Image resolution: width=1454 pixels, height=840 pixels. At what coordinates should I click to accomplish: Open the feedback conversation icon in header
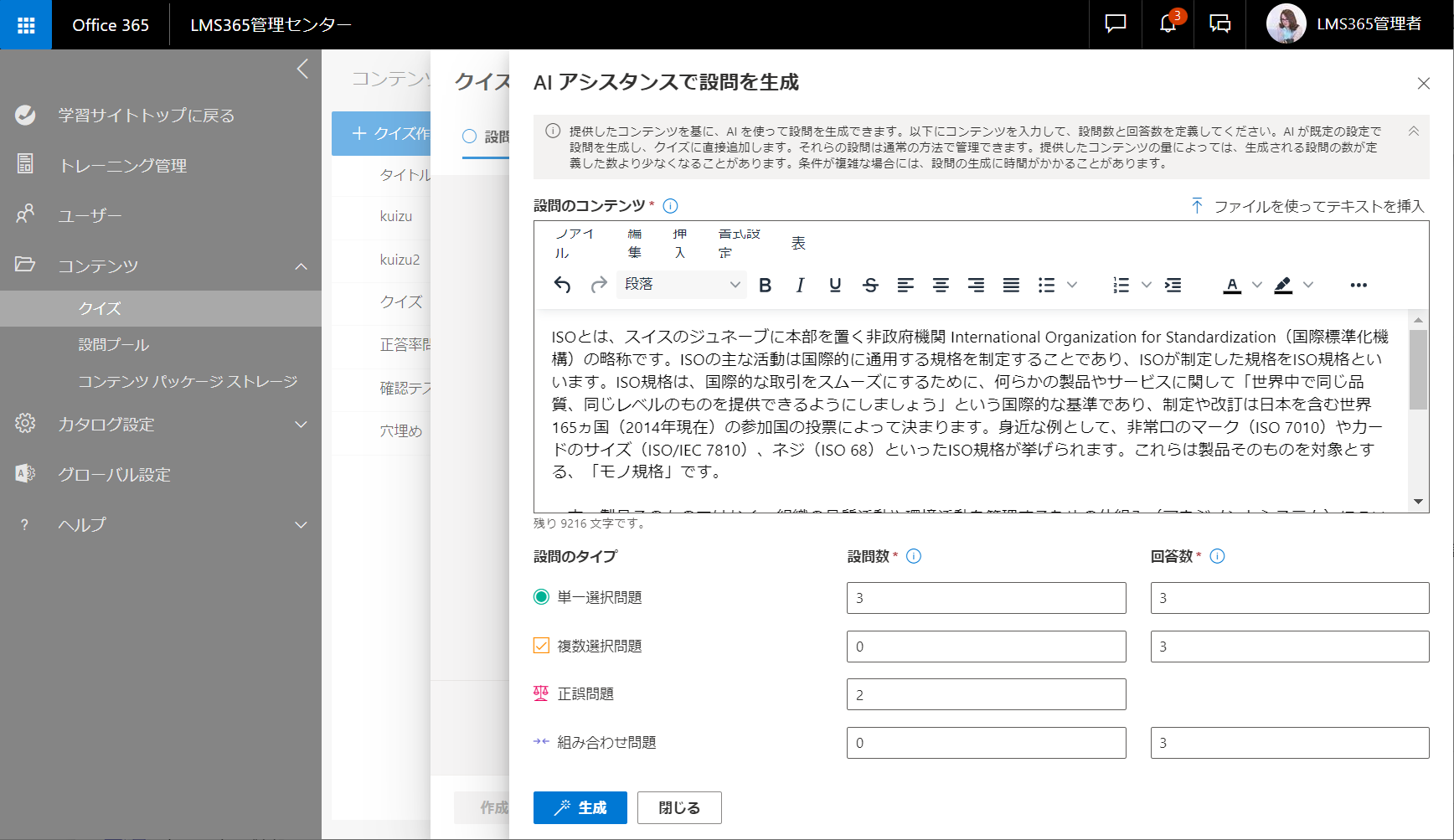[1220, 24]
